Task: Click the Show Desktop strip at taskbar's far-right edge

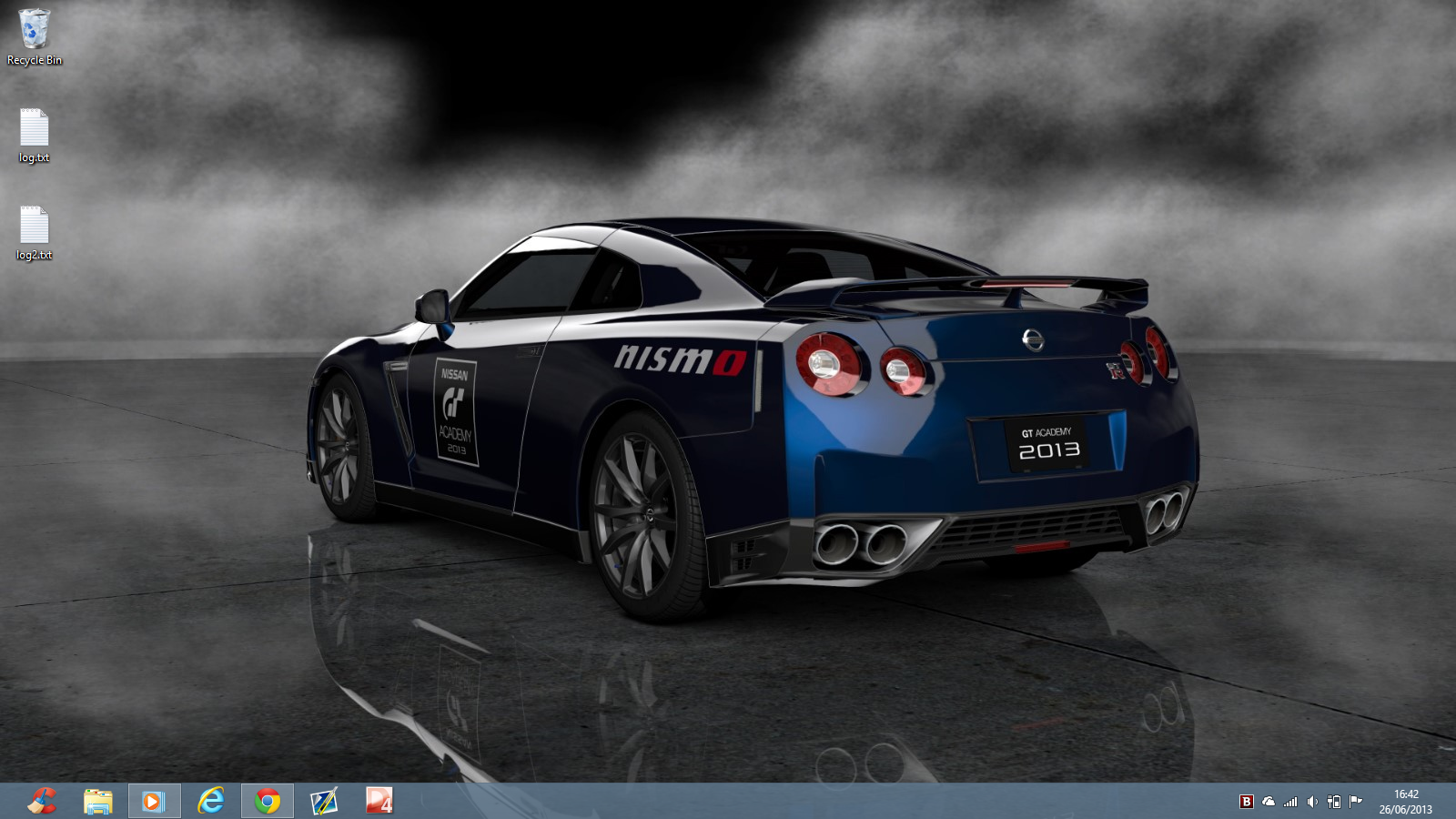Action: [x=1453, y=801]
